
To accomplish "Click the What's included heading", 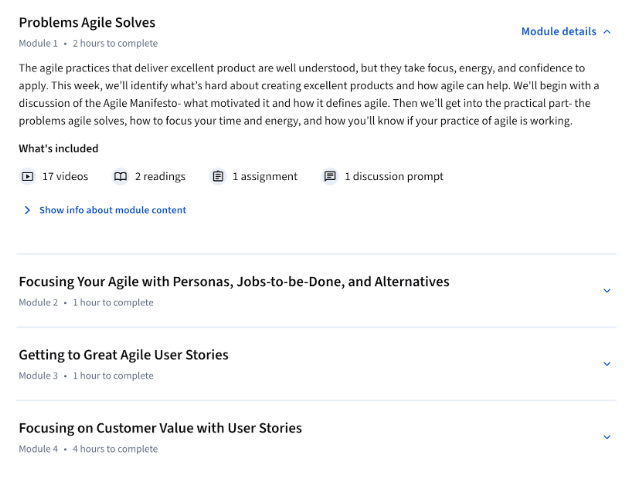I will (x=58, y=149).
